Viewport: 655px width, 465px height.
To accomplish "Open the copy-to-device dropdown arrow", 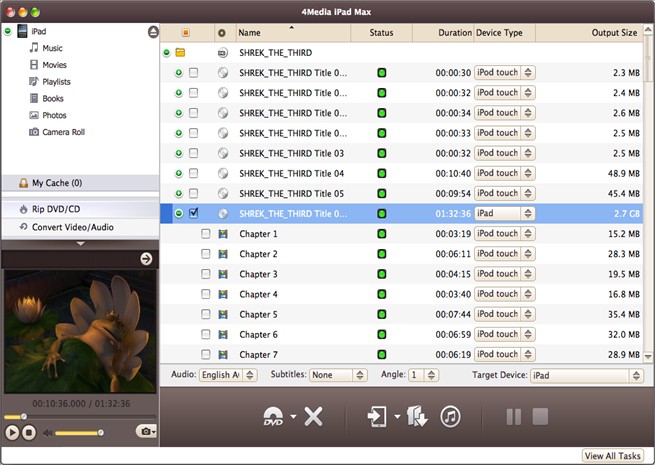I will [397, 417].
